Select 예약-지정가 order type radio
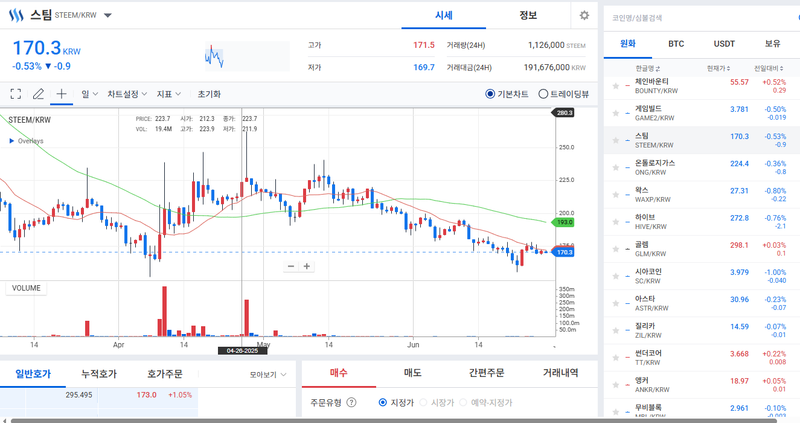Screen dimensions: 800x423 pos(463,402)
